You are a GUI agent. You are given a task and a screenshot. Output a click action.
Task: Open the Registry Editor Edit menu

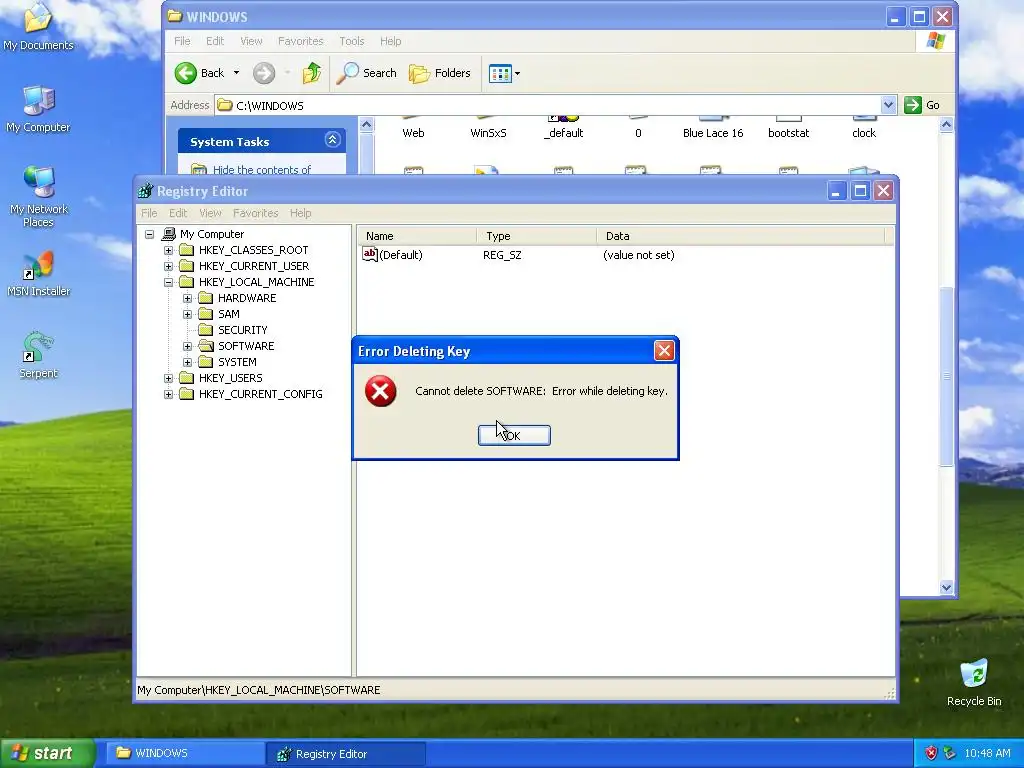(x=178, y=213)
